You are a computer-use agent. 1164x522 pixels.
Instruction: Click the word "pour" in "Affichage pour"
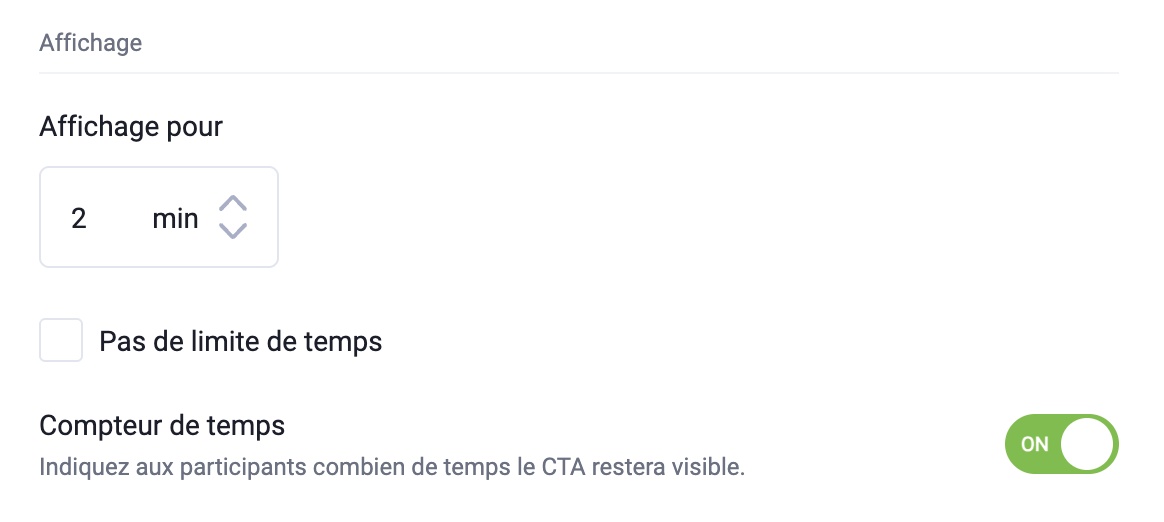(195, 128)
